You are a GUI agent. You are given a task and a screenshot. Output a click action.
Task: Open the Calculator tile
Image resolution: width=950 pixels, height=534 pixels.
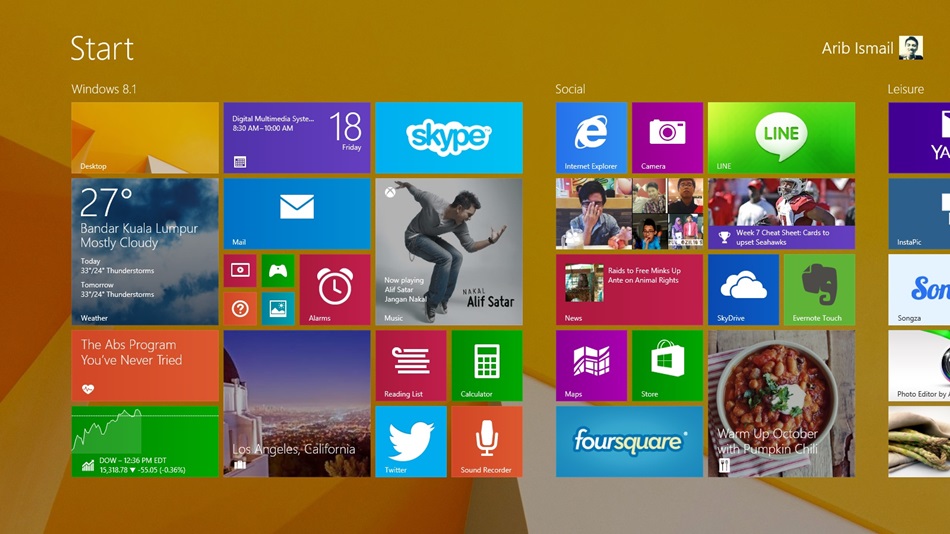487,365
